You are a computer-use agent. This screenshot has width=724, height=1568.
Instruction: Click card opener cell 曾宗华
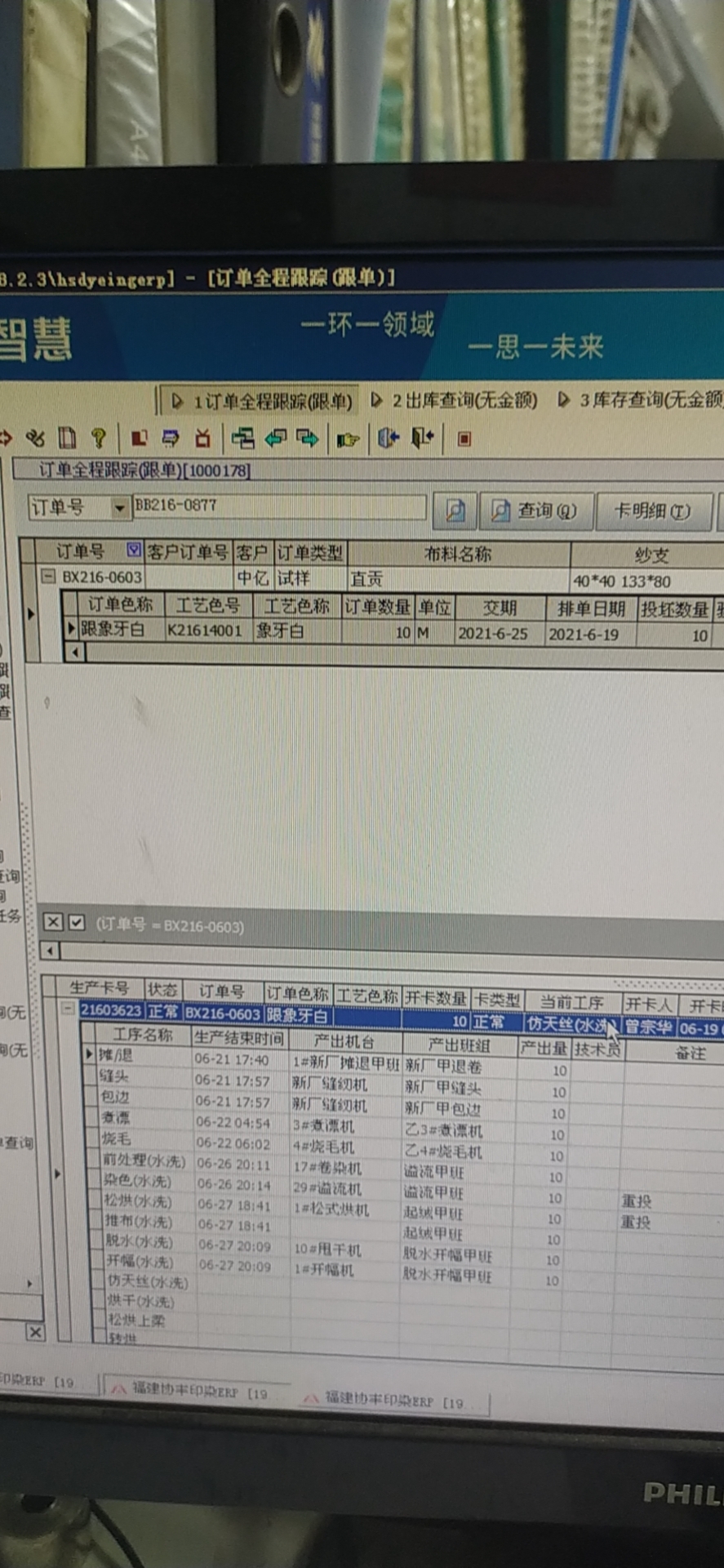(x=648, y=1027)
